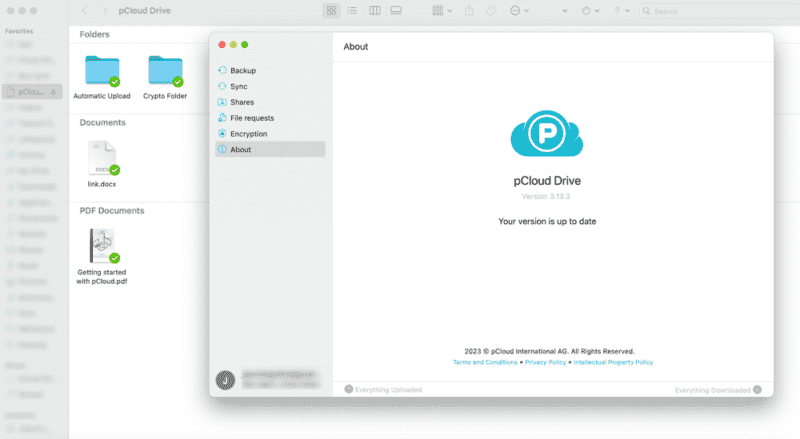This screenshot has width=800, height=439.
Task: Select the About sidebar item
Action: tap(240, 150)
